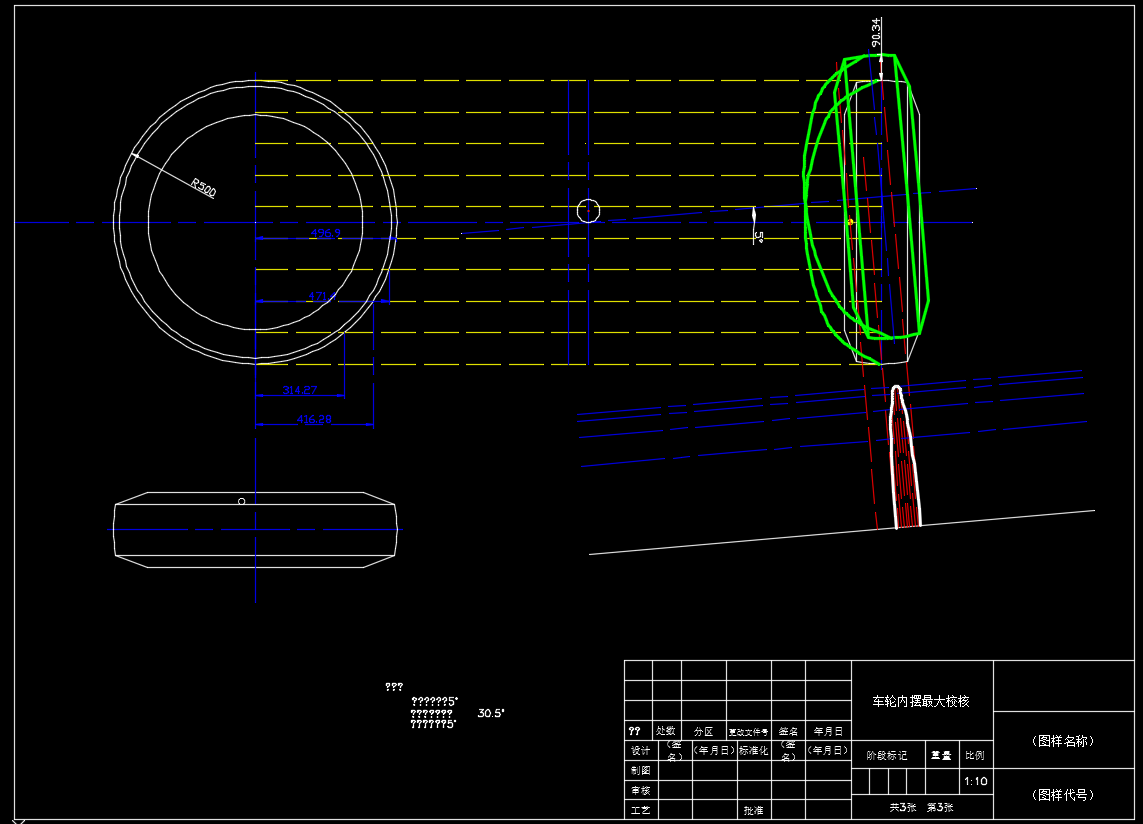Select the 496.9 dimension text

pos(325,233)
